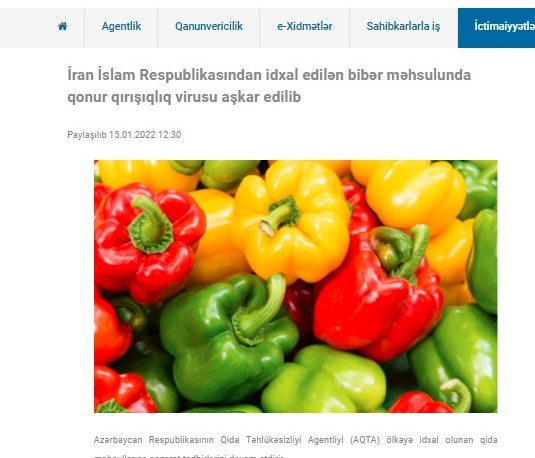535x458 pixels.
Task: Click the word virusu in headline
Action: point(196,97)
